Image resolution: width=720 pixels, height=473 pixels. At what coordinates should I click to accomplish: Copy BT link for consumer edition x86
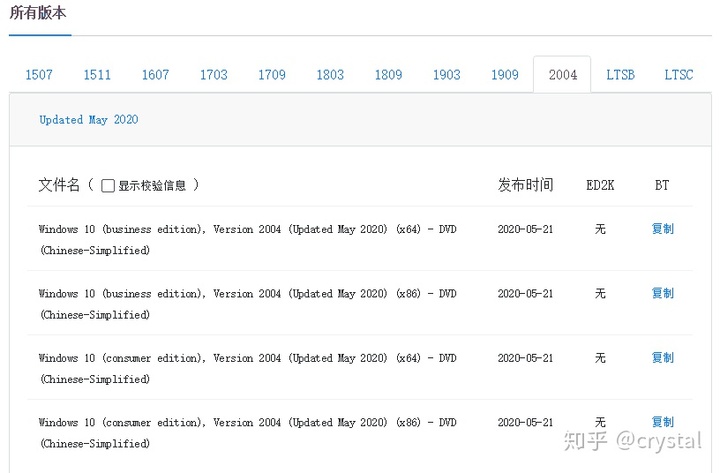coord(662,422)
